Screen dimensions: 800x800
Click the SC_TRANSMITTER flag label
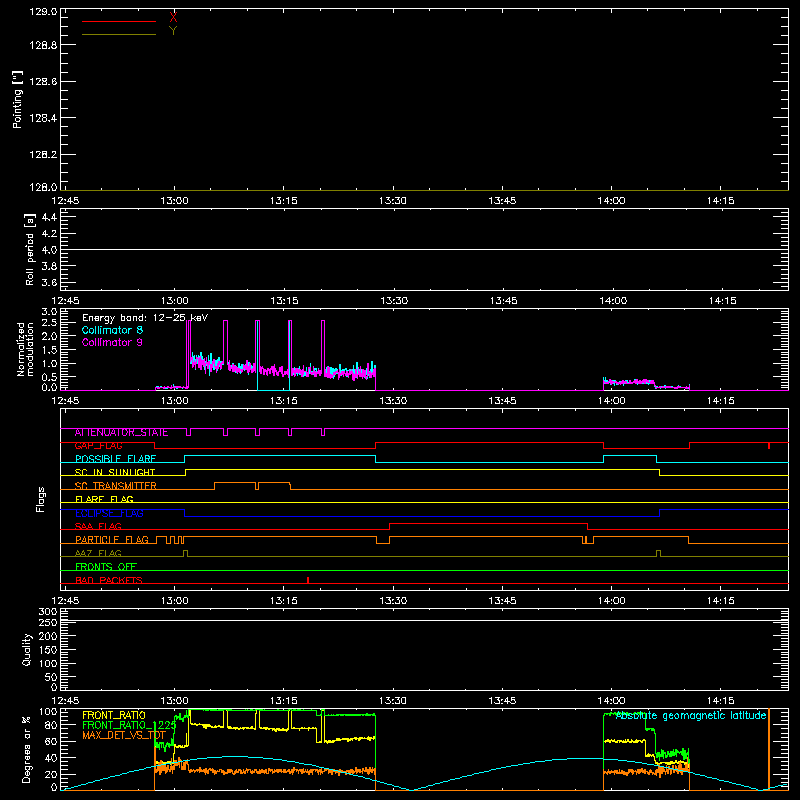[115, 486]
